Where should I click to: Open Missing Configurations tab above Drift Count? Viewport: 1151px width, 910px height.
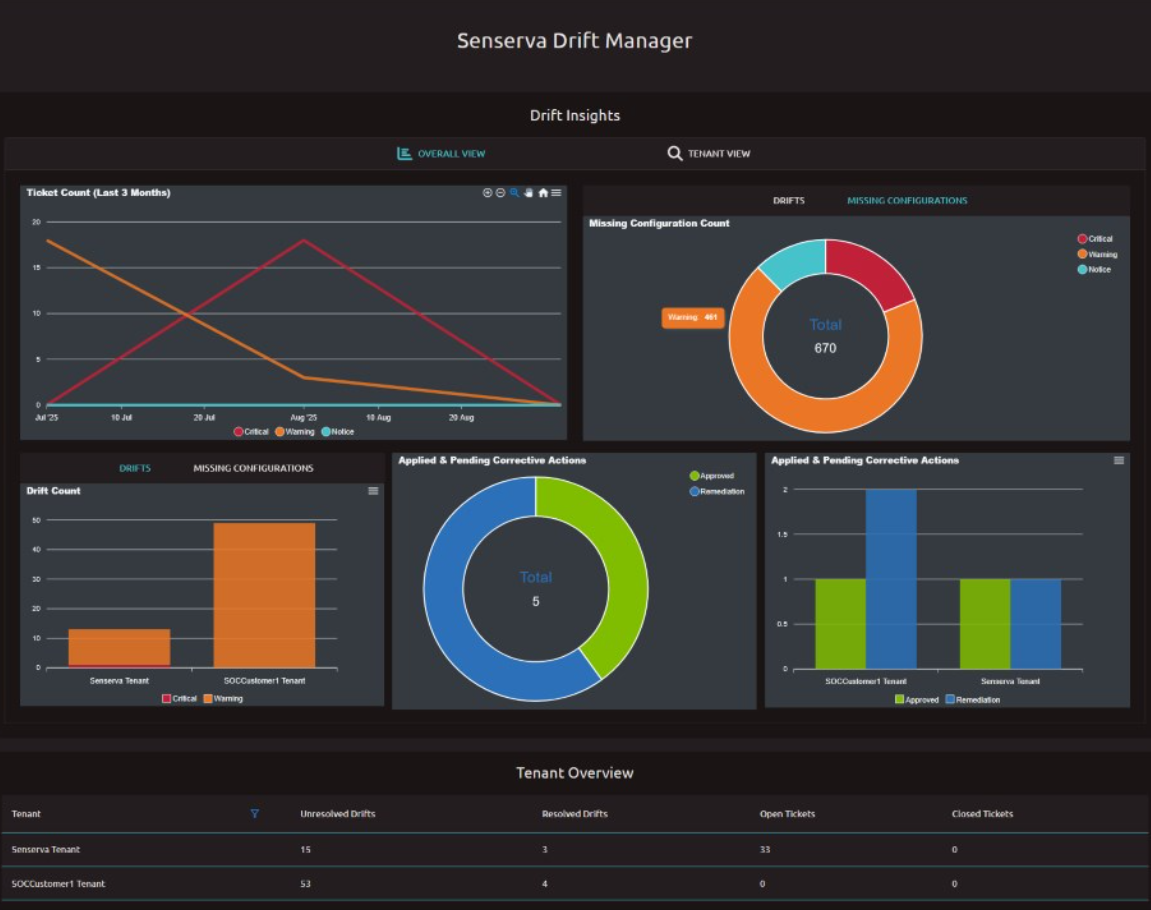click(x=253, y=468)
